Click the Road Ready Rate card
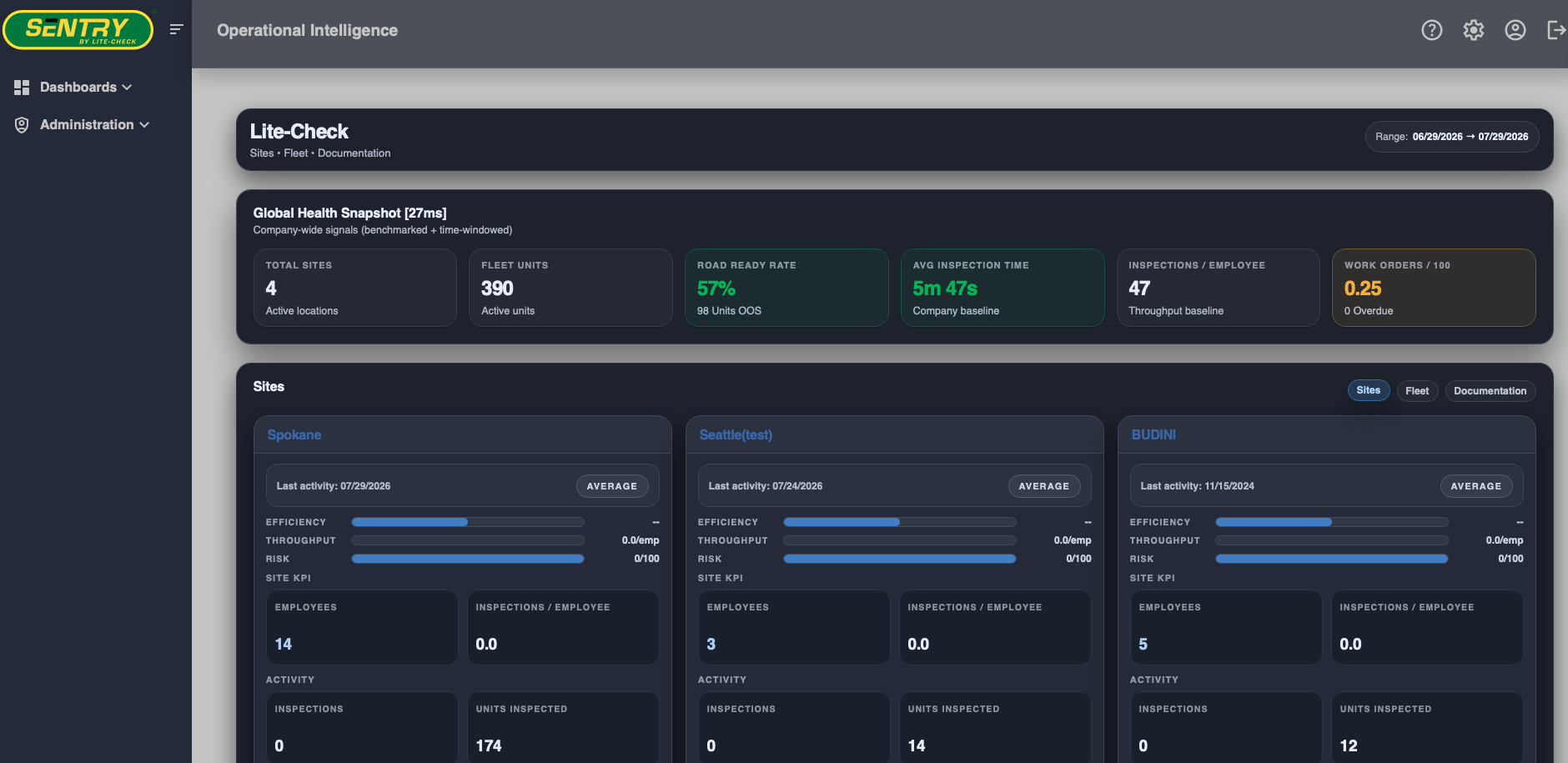The height and width of the screenshot is (763, 1568). [787, 288]
